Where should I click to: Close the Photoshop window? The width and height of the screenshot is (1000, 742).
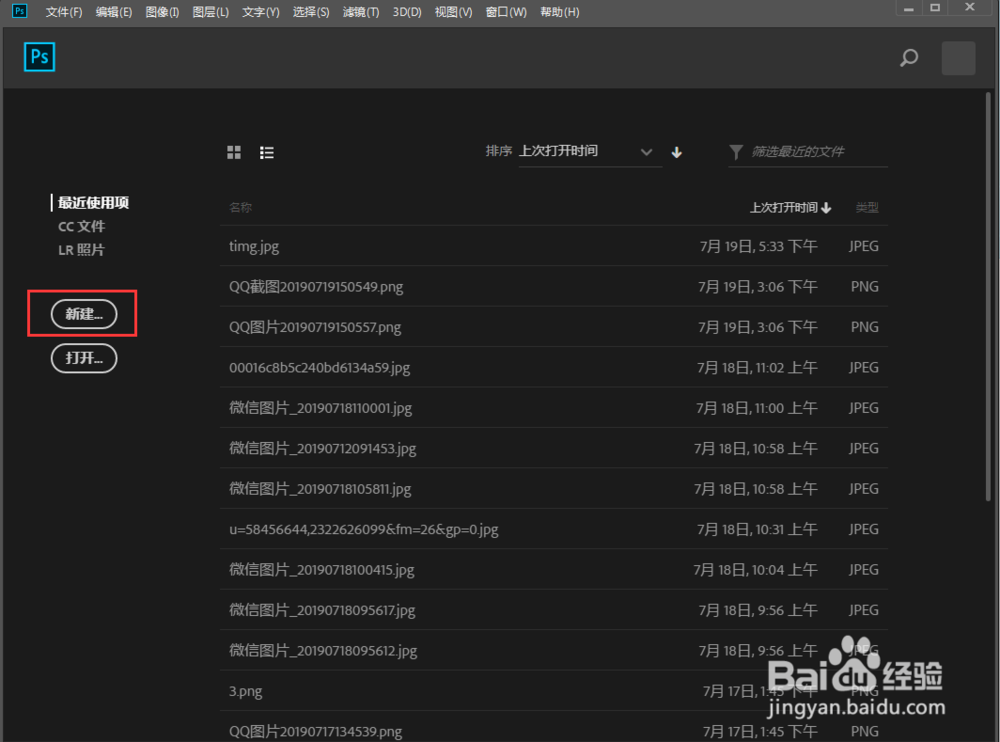(x=969, y=8)
